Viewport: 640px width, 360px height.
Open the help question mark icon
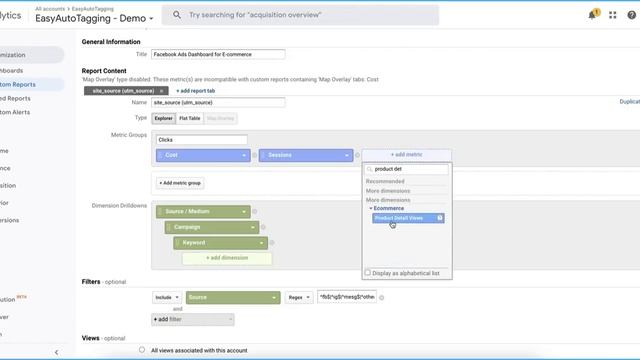point(631,16)
